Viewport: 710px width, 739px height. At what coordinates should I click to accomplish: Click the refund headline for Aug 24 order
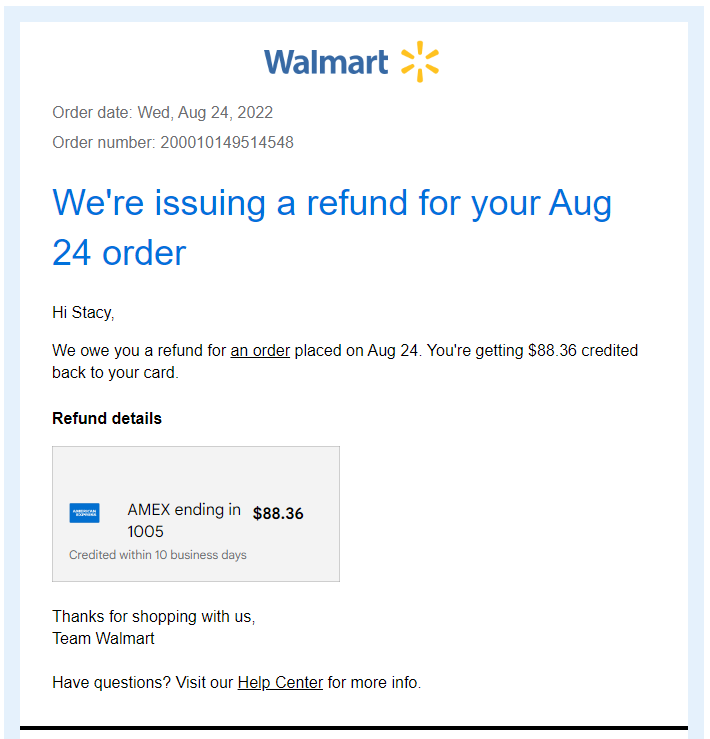tap(332, 227)
